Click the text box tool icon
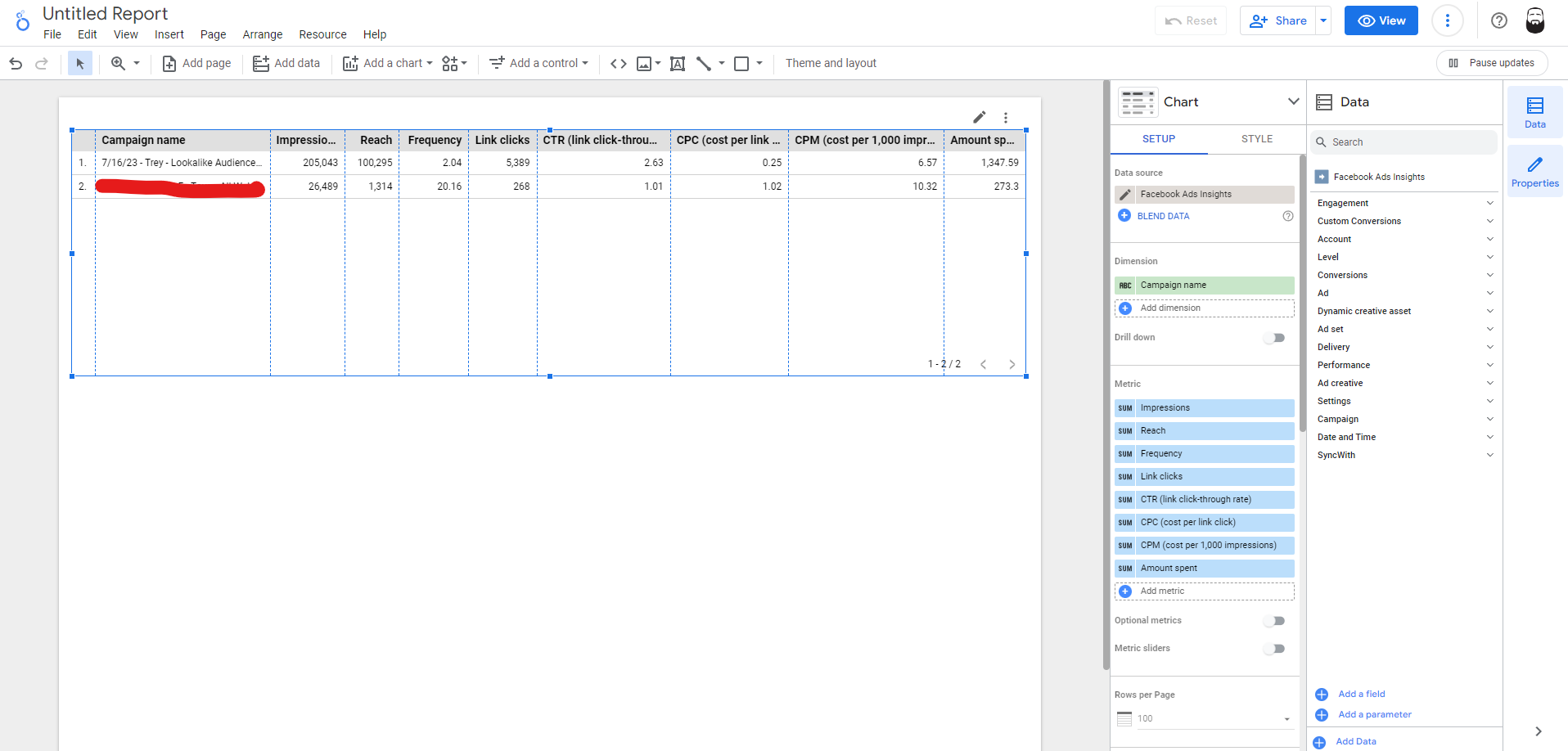Viewport: 1568px width, 751px height. [678, 63]
